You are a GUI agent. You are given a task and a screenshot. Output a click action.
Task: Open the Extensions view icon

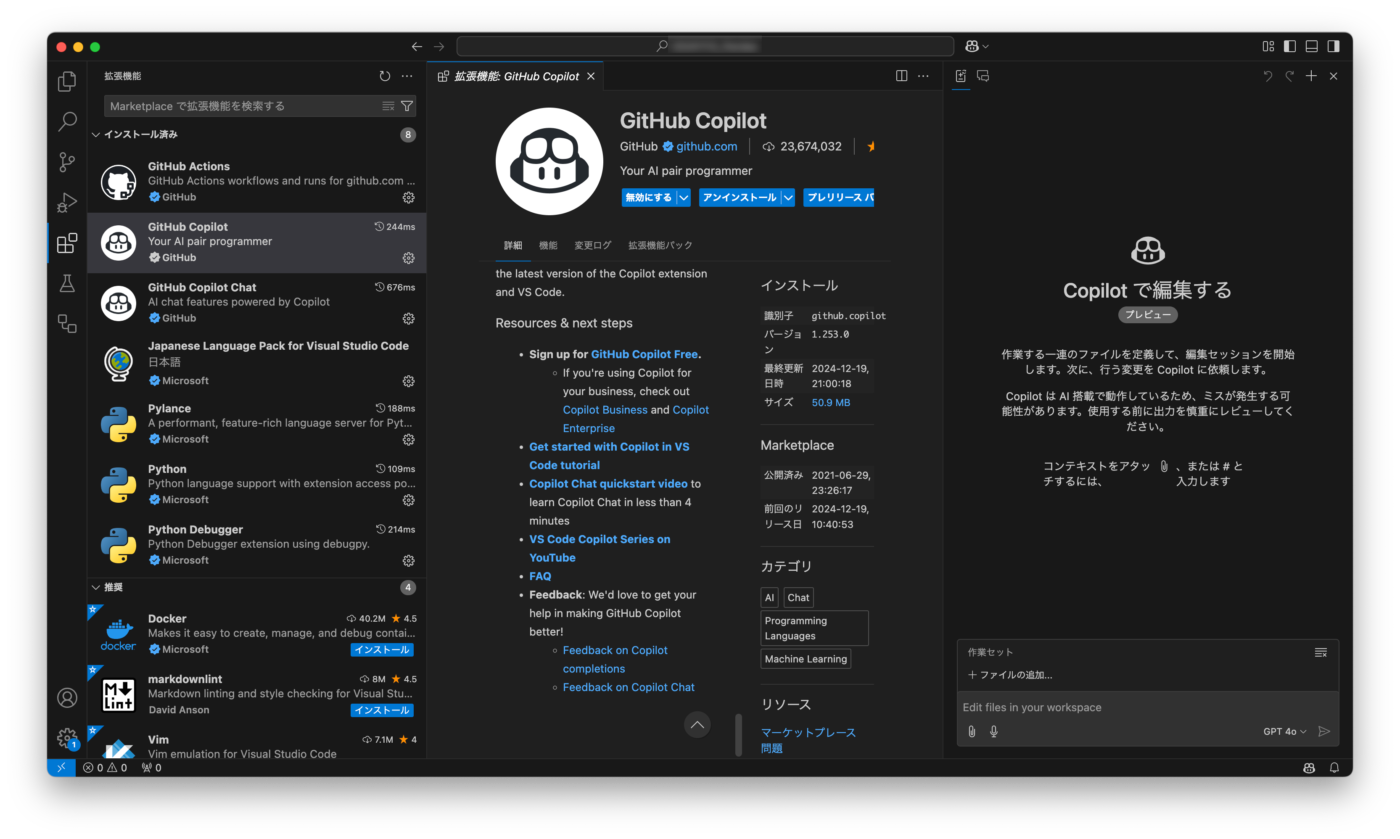click(67, 243)
